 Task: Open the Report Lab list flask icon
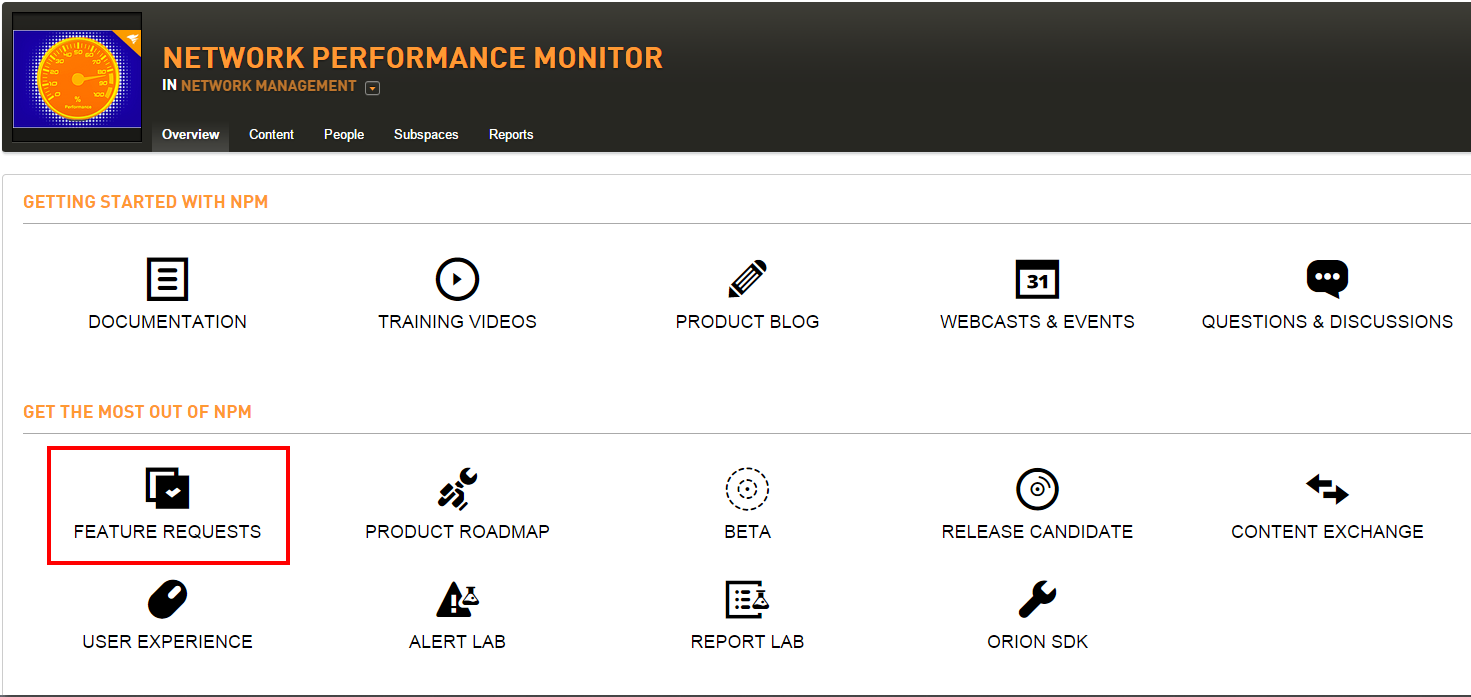747,600
